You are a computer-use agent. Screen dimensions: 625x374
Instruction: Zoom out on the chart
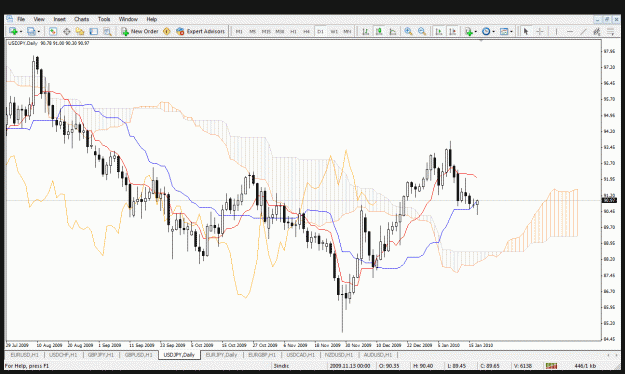pyautogui.click(x=422, y=31)
